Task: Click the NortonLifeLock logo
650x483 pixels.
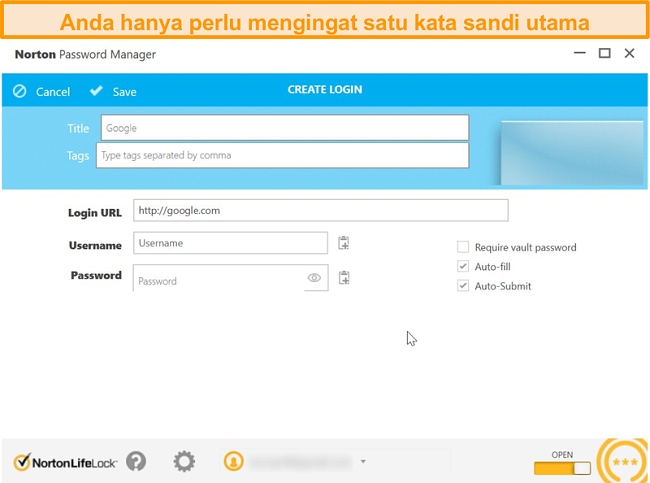Action: click(65, 462)
